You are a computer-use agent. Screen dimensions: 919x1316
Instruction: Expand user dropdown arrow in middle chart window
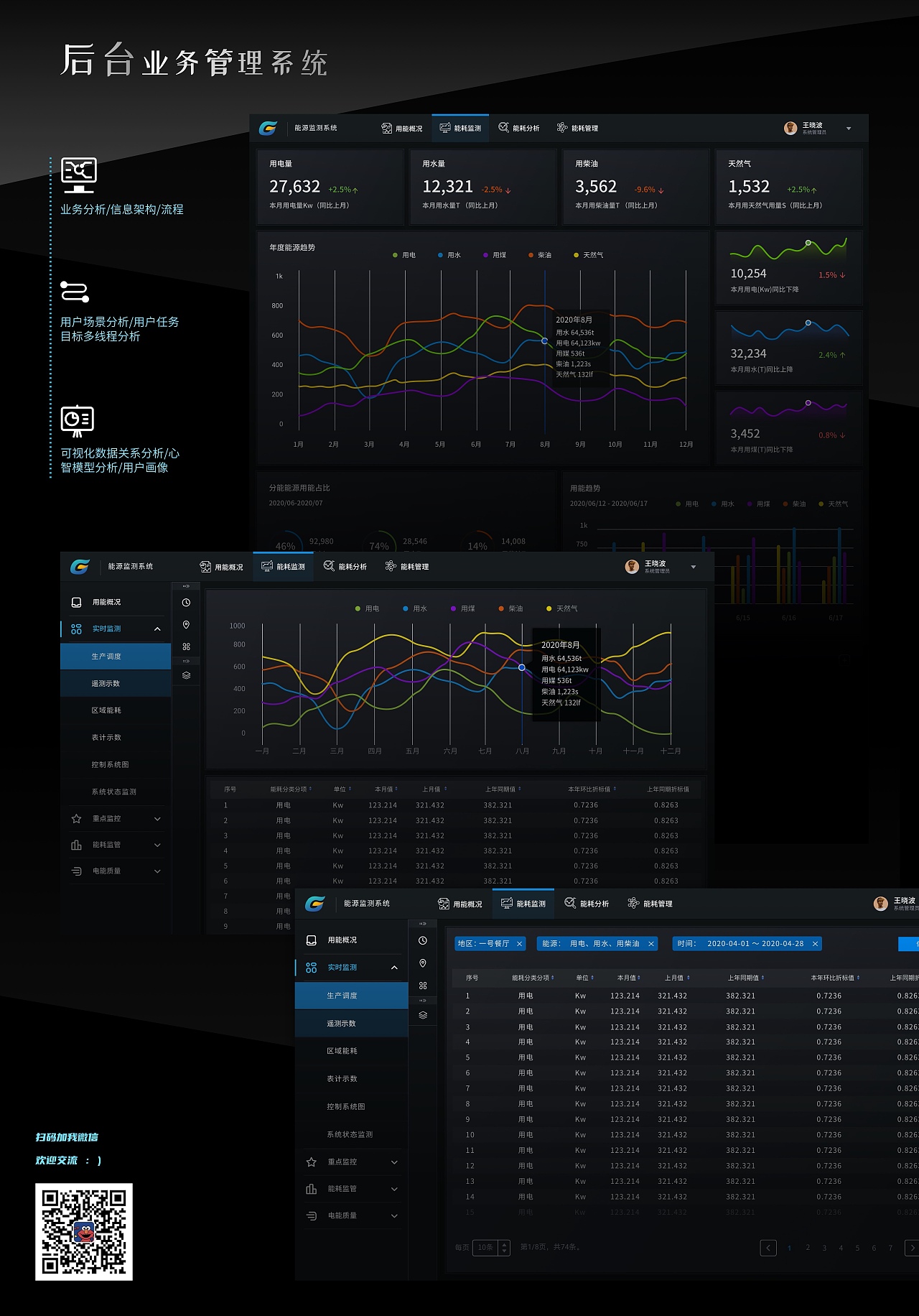coord(693,567)
